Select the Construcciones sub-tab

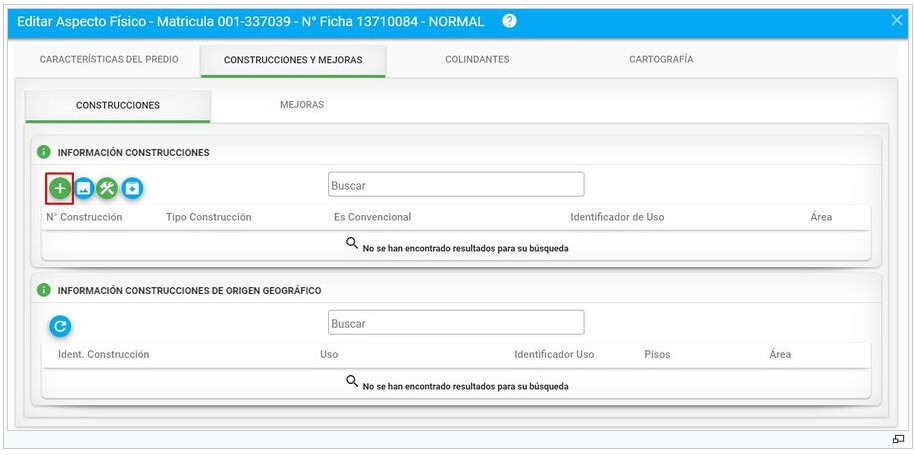(118, 106)
